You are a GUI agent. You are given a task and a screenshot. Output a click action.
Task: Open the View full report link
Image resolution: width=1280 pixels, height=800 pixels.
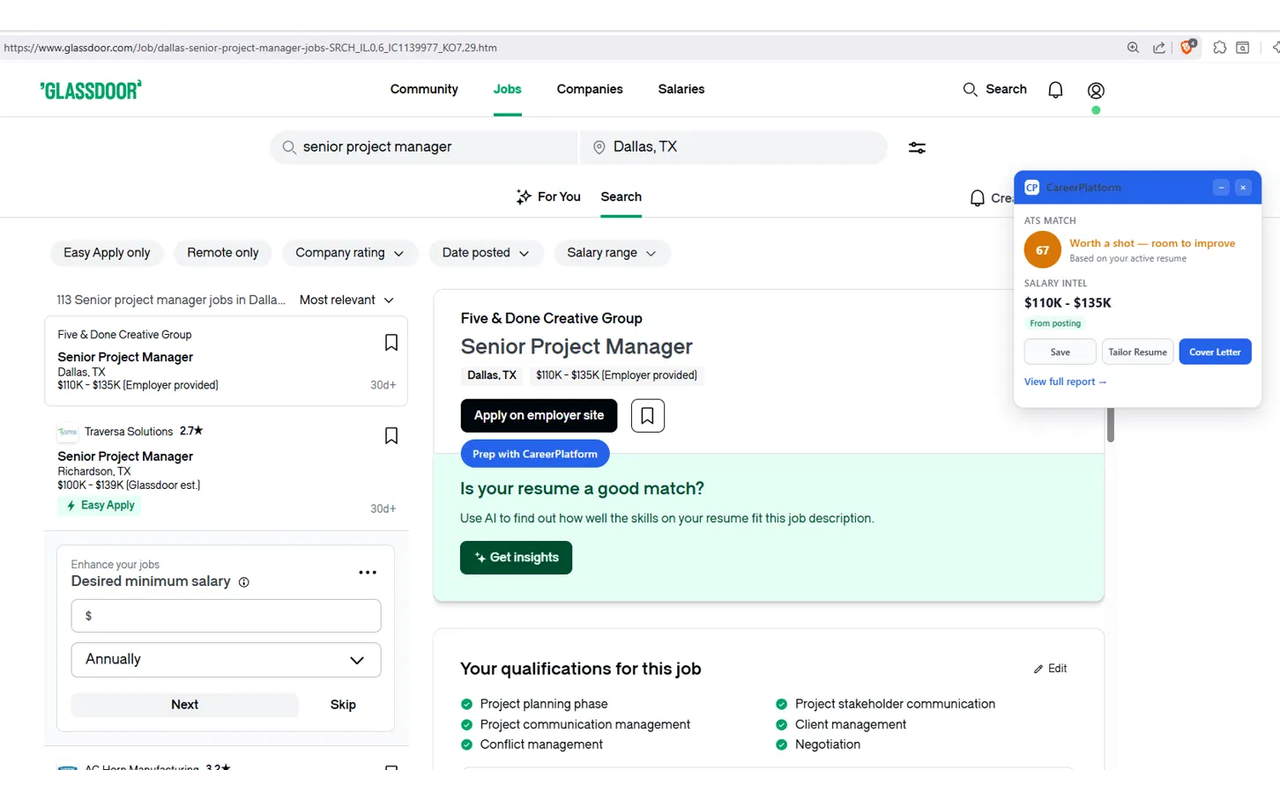pyautogui.click(x=1065, y=382)
